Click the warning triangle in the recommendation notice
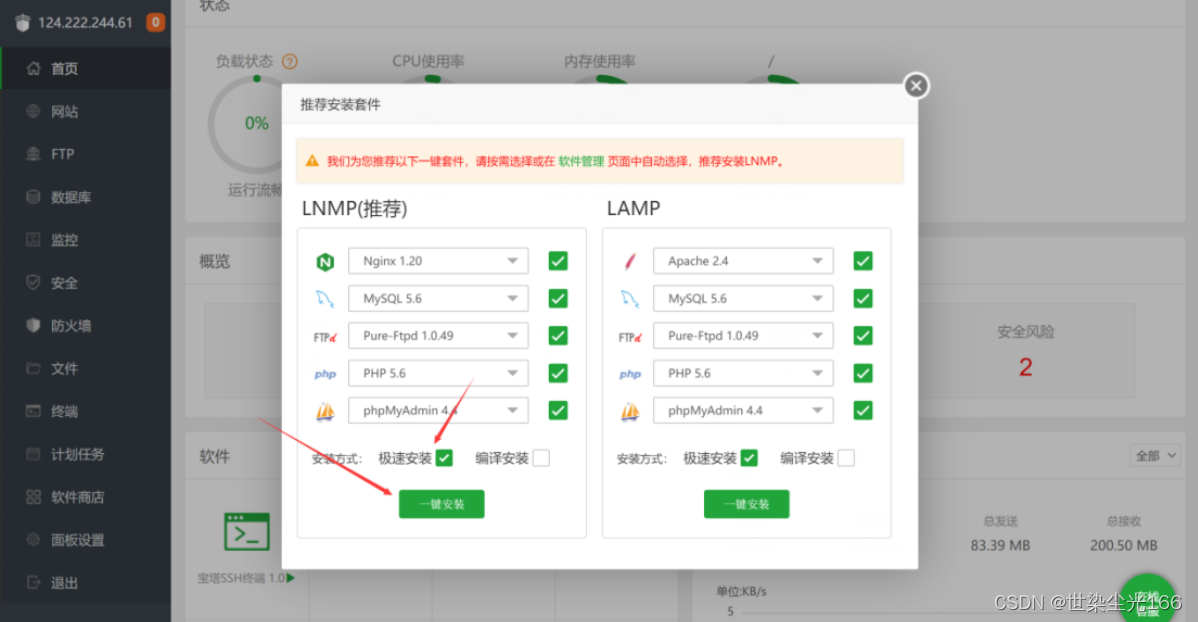This screenshot has height=622, width=1198. click(312, 161)
